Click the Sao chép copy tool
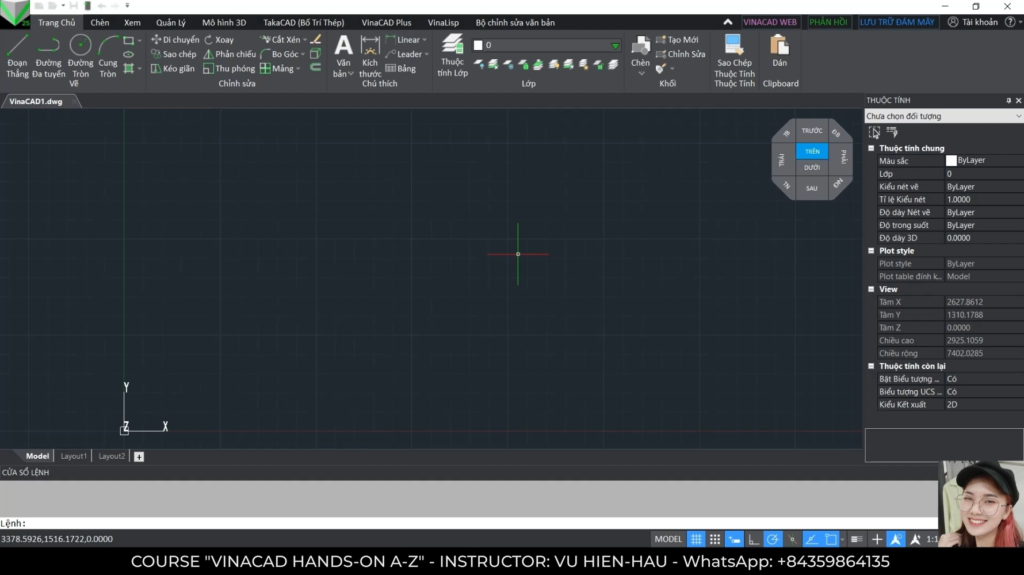 (173, 54)
